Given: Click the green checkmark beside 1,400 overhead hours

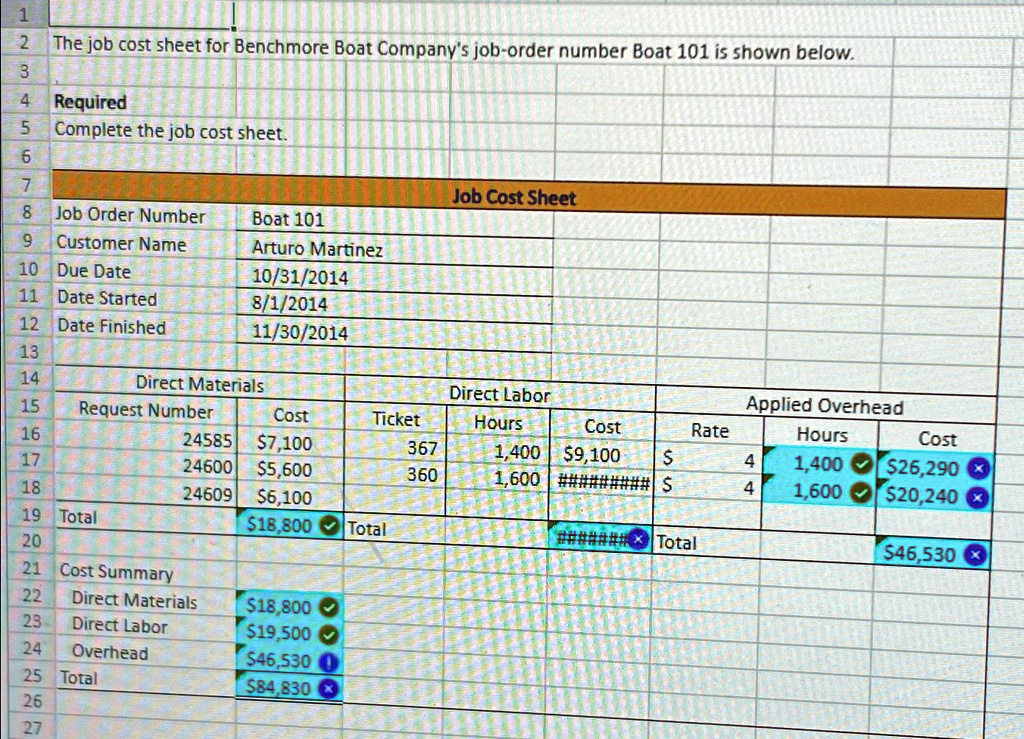Looking at the screenshot, I should coord(860,463).
